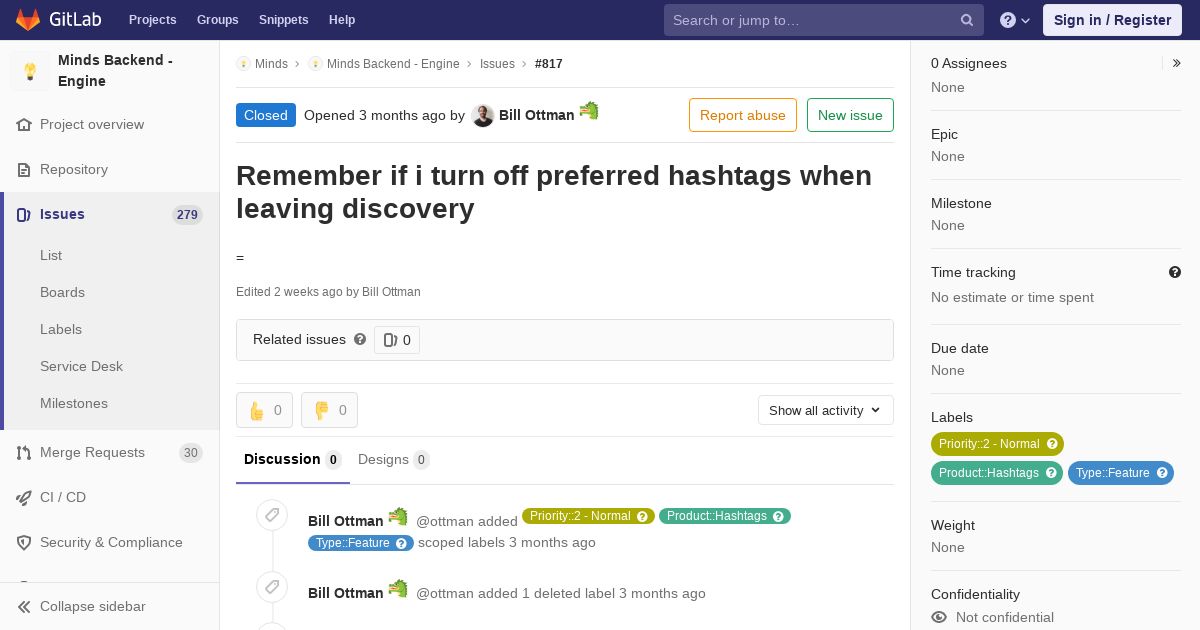
Task: Click sidebar Type::Feature label
Action: 1113,473
